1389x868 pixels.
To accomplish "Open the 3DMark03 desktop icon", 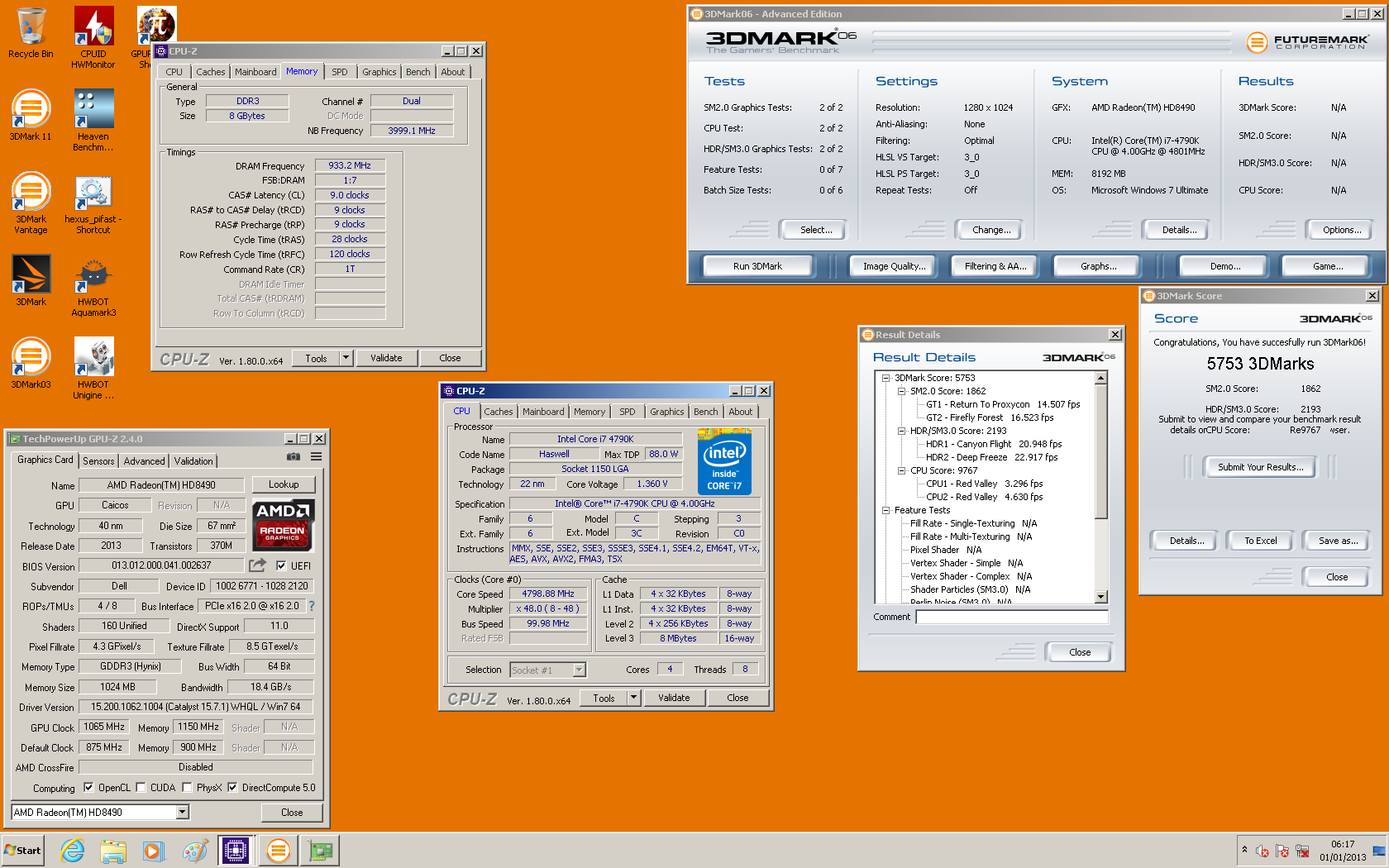I will point(31,363).
